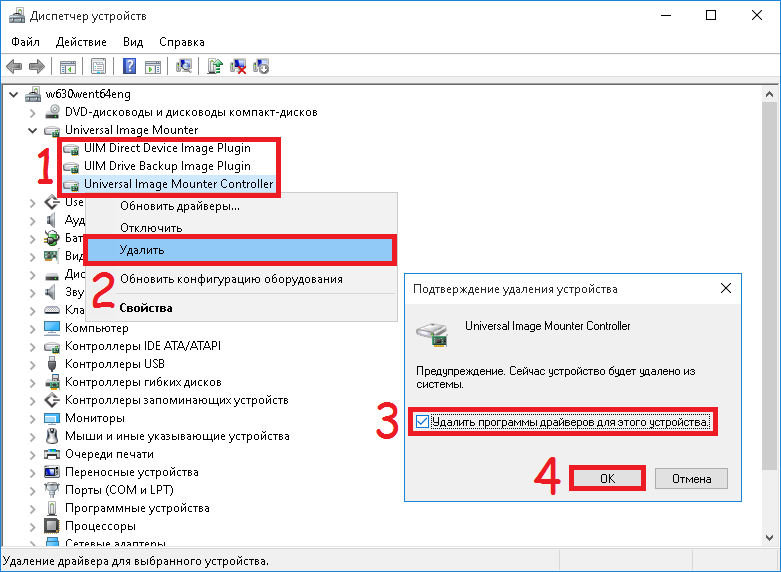The width and height of the screenshot is (781, 572).
Task: Click the UIM Direct Device Image Plugin icon
Action: point(71,148)
